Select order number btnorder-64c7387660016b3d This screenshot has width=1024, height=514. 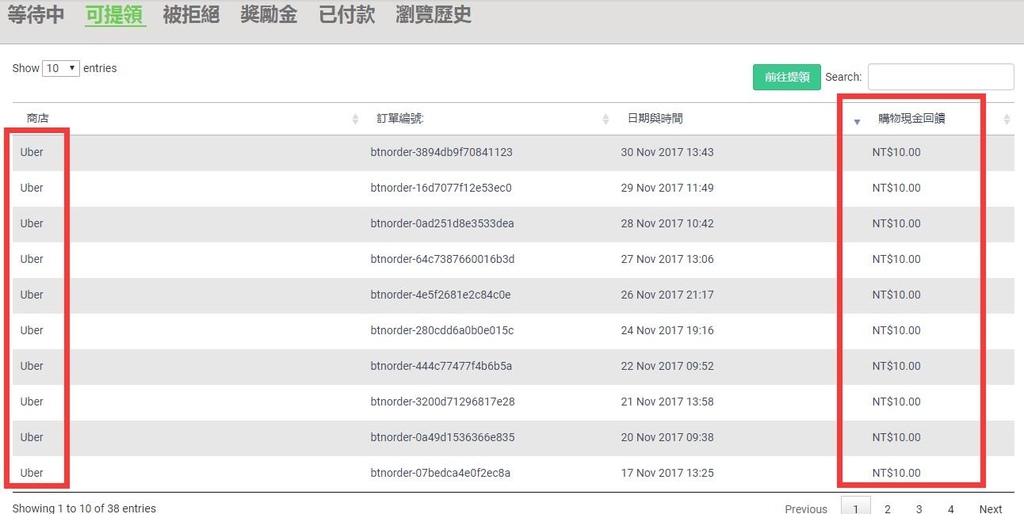[x=442, y=259]
